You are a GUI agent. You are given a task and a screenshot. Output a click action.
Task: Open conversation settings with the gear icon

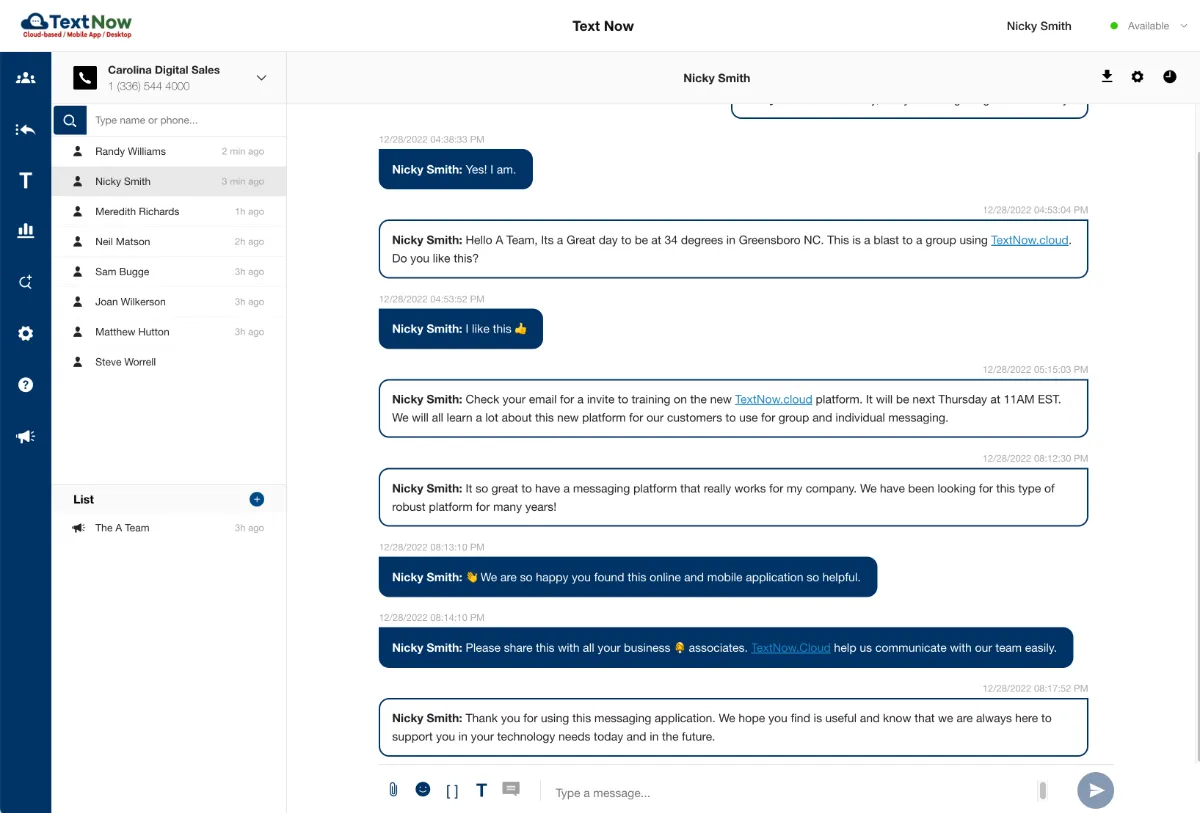coord(1137,76)
